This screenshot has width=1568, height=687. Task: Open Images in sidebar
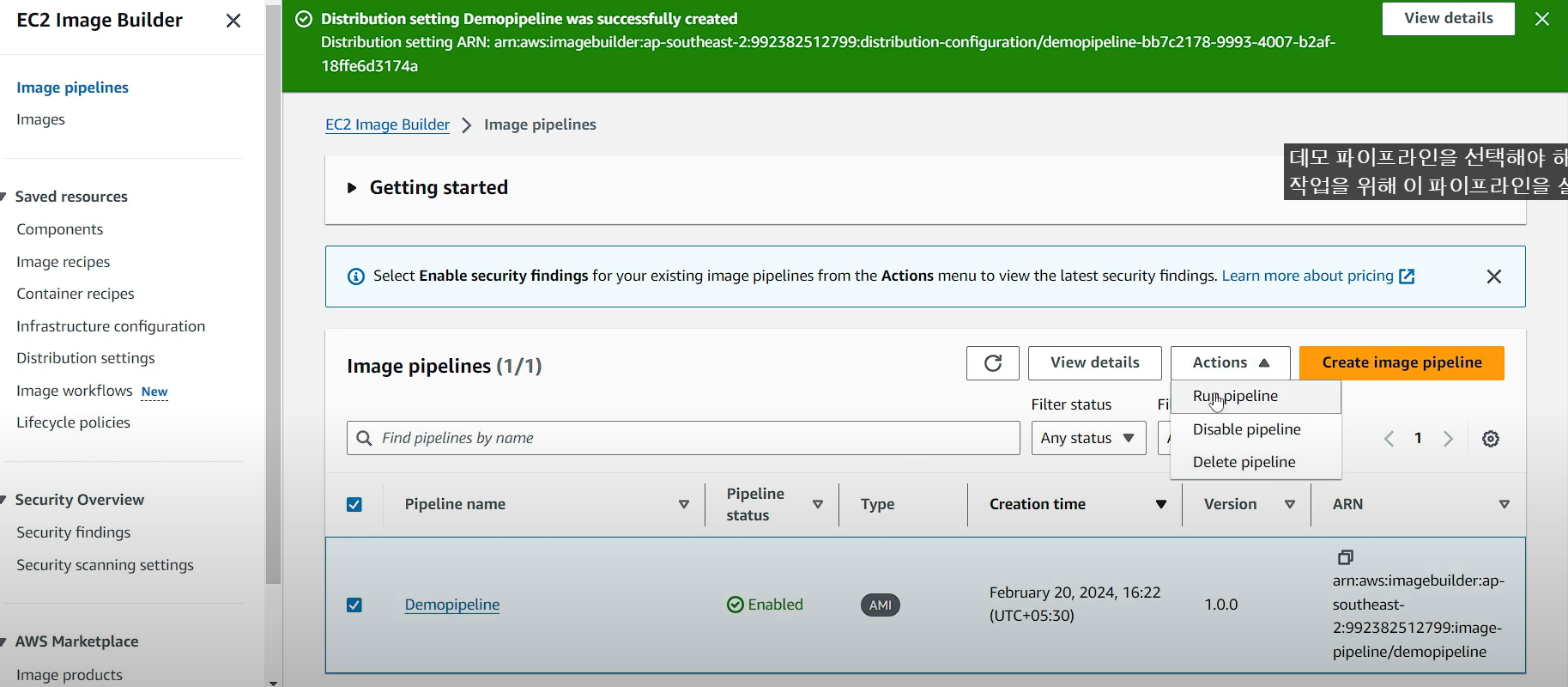pos(40,119)
